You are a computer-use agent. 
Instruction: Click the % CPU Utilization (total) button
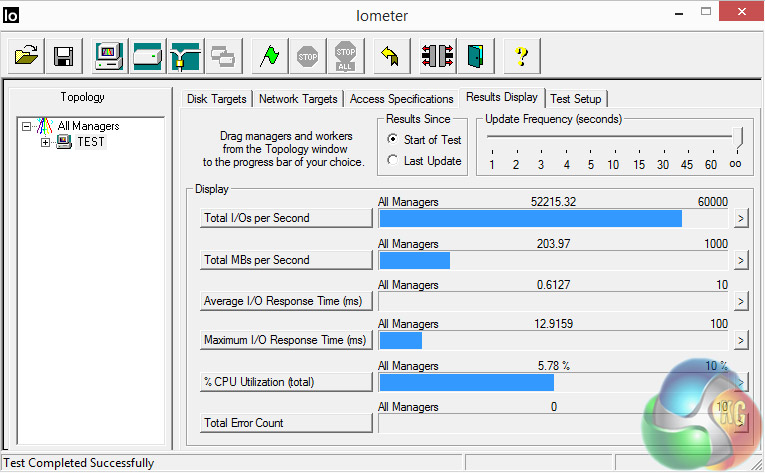(286, 382)
